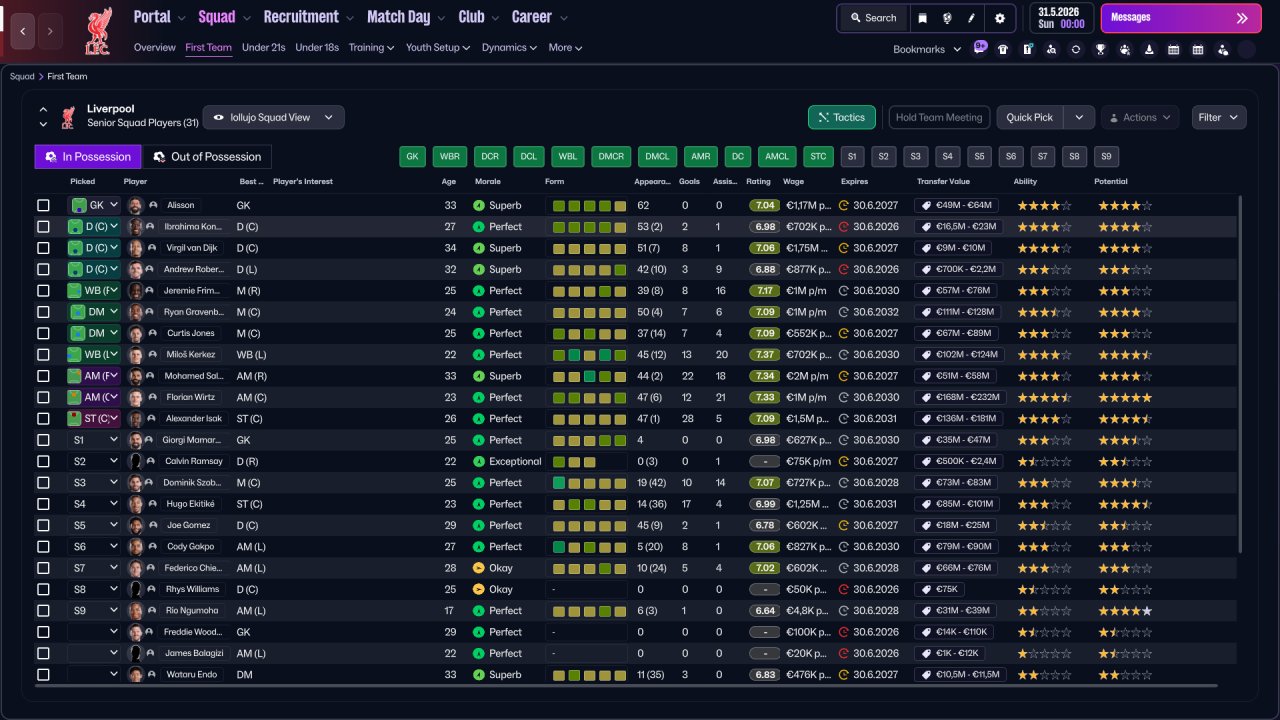Select the checkbox for Wataru Endo

coord(43,675)
